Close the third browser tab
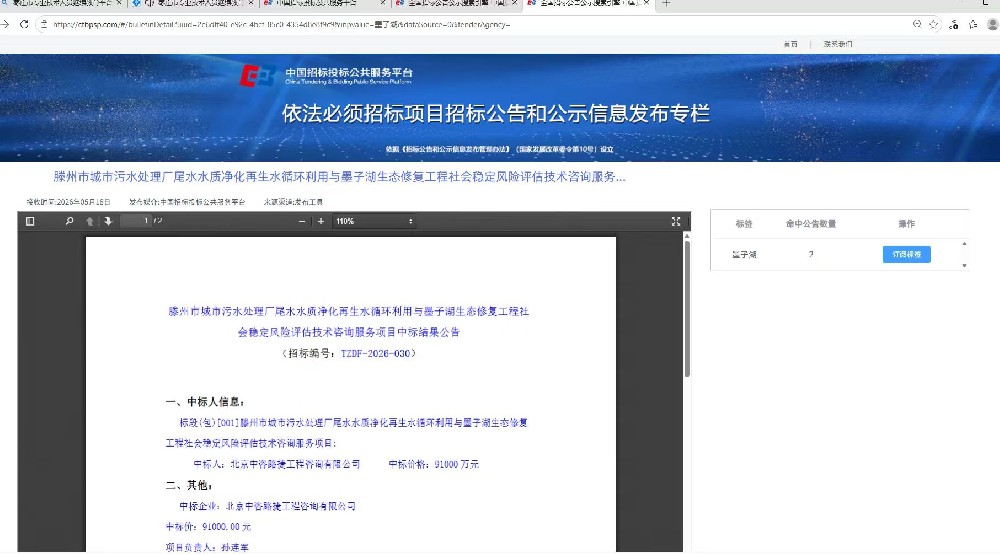 point(383,3)
